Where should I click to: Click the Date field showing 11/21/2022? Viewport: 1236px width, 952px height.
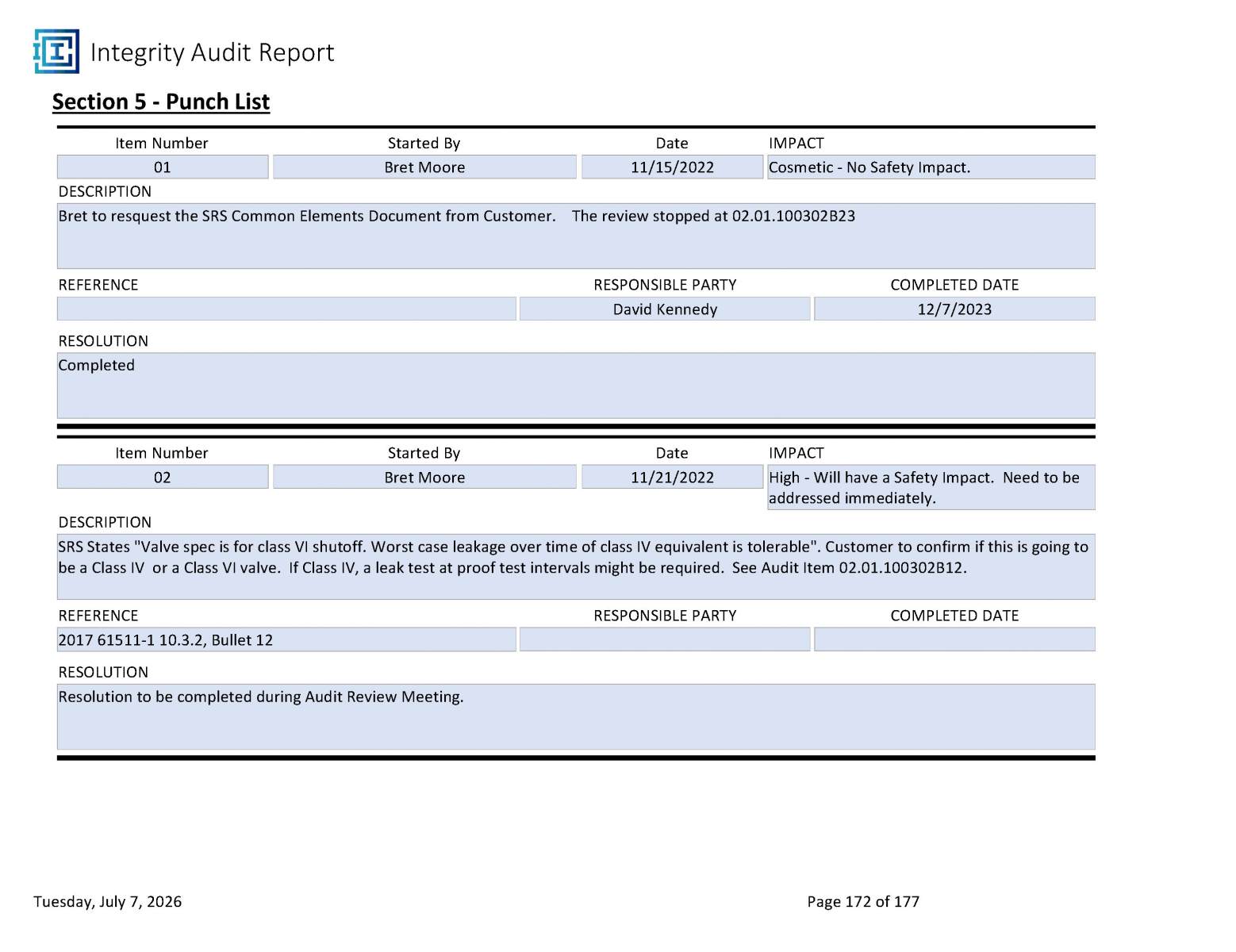[672, 477]
